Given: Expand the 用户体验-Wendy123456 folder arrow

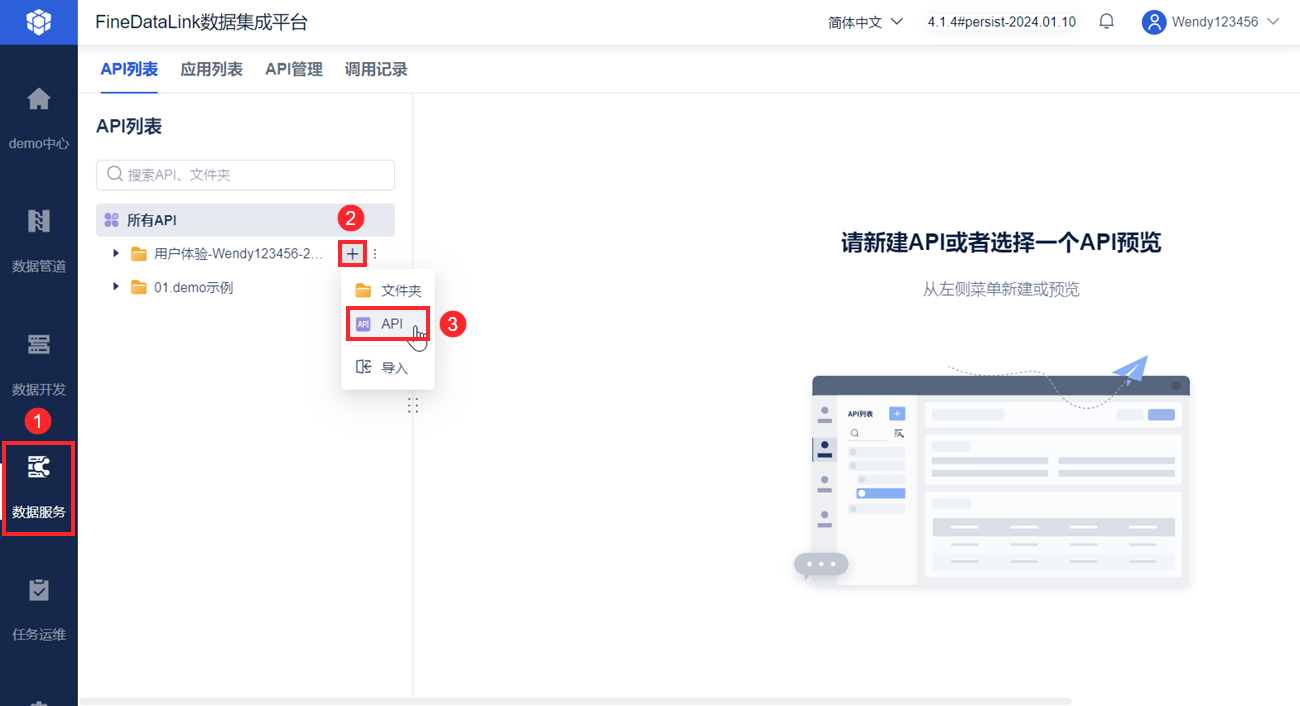Looking at the screenshot, I should pos(116,254).
